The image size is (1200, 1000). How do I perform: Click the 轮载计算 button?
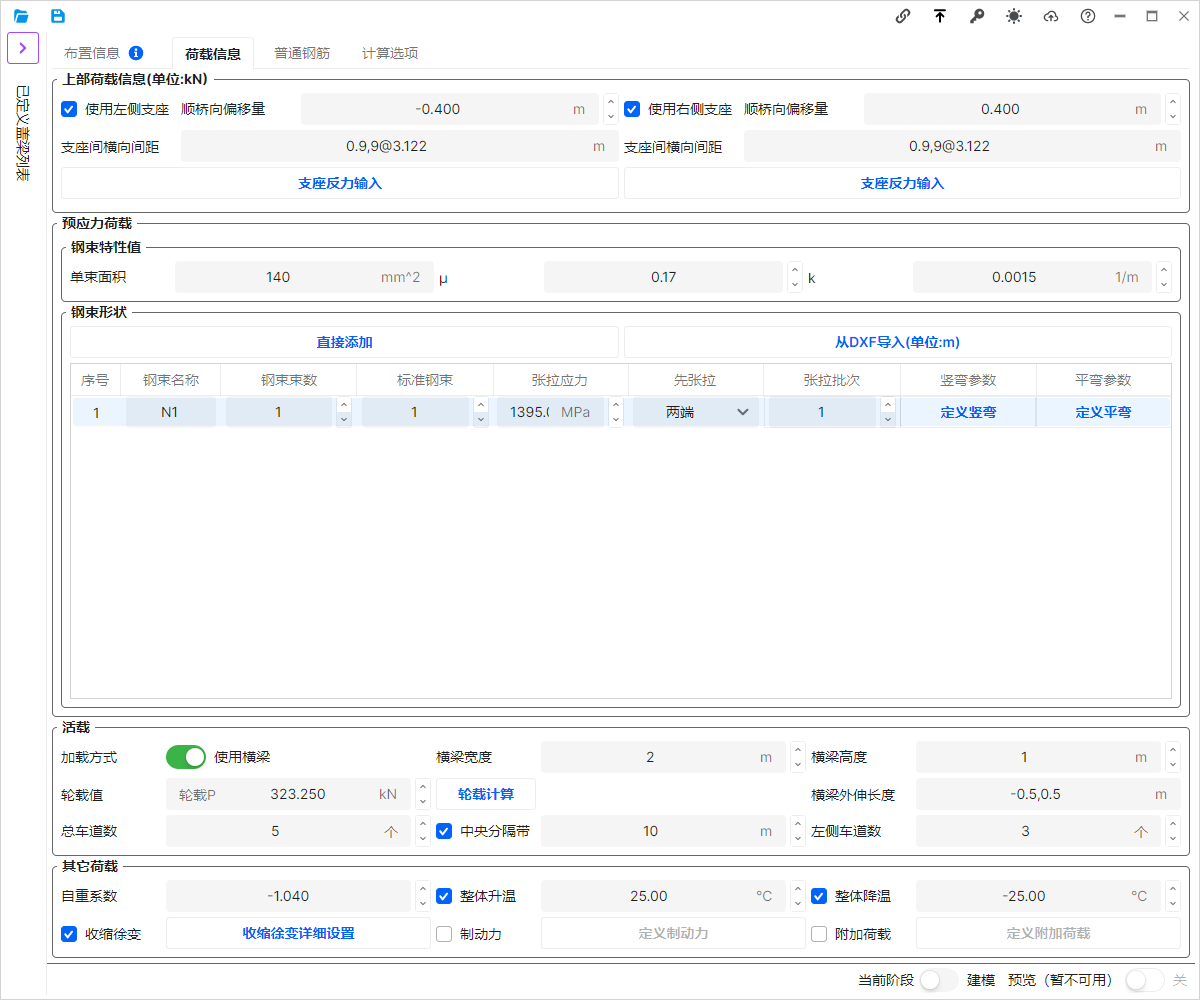click(x=486, y=794)
